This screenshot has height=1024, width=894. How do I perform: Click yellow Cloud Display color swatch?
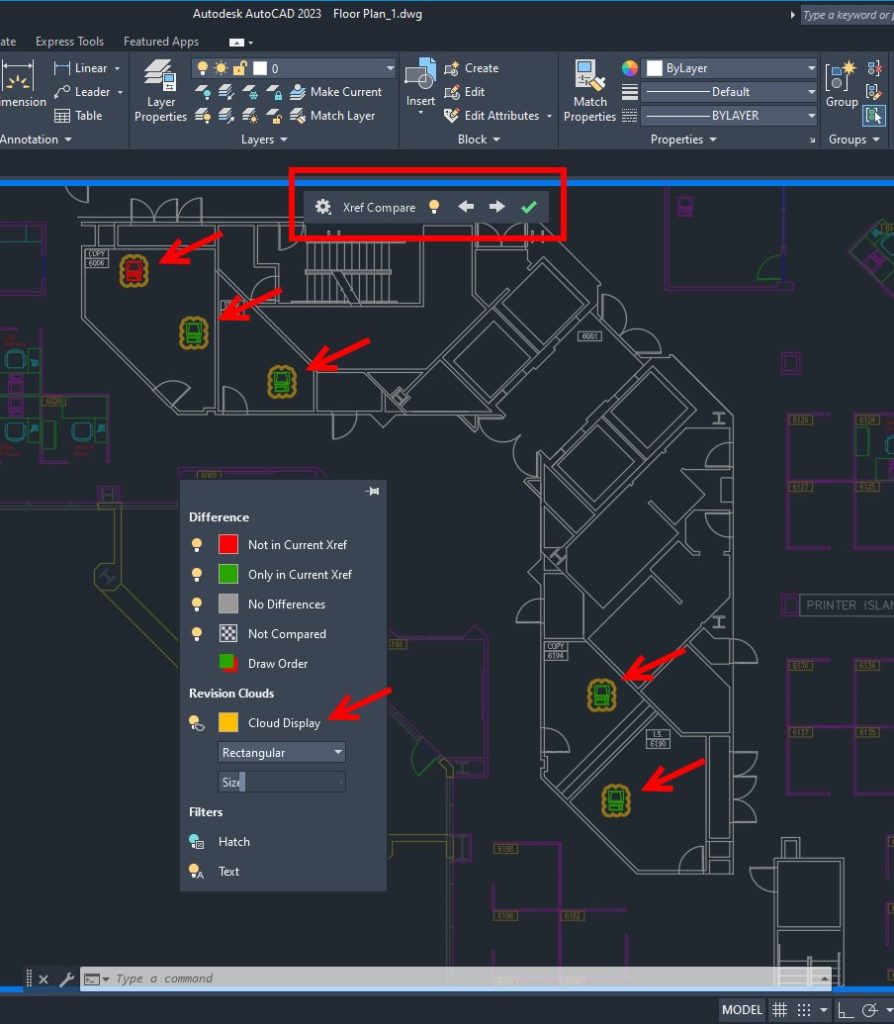click(x=228, y=723)
